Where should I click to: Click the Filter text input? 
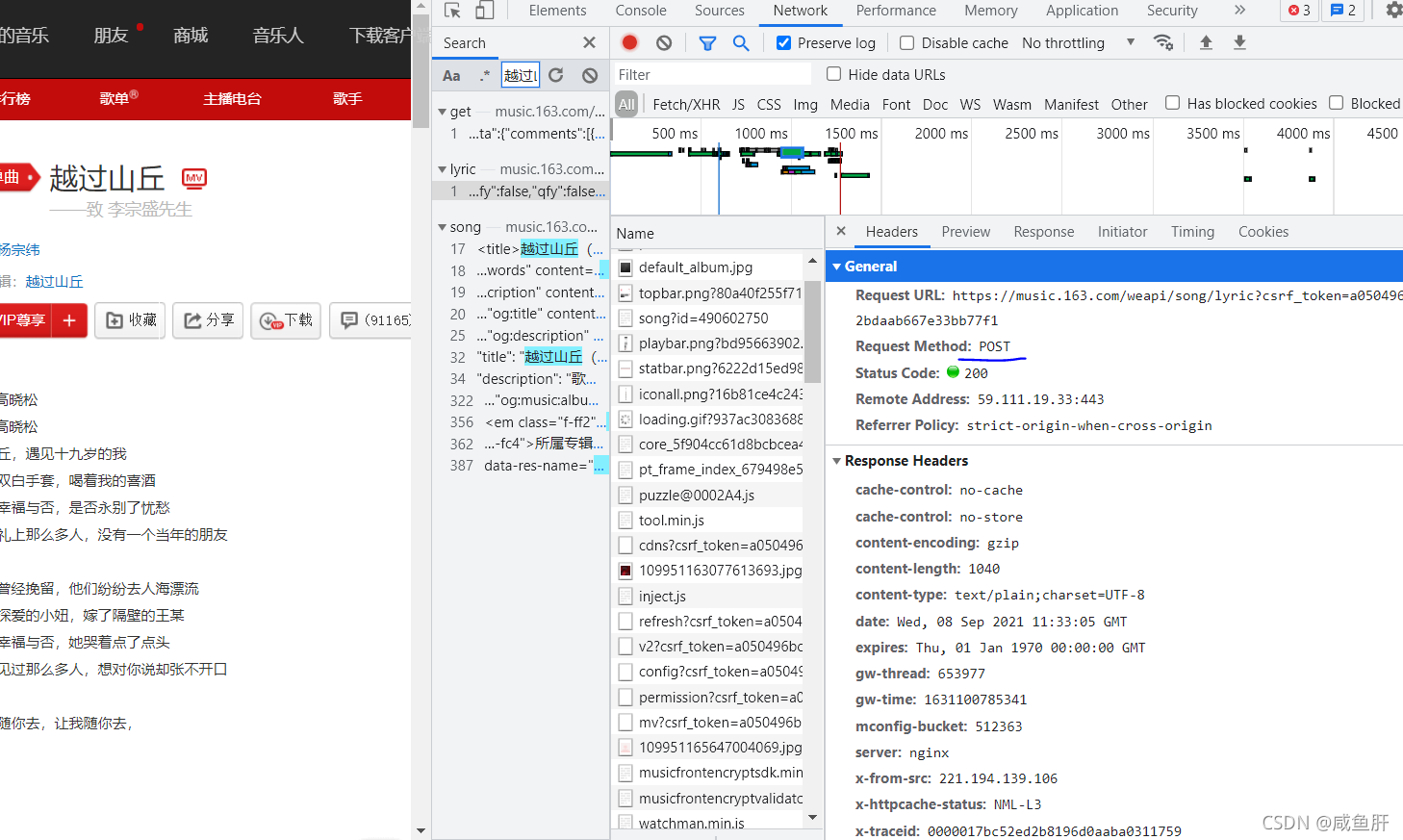(712, 74)
